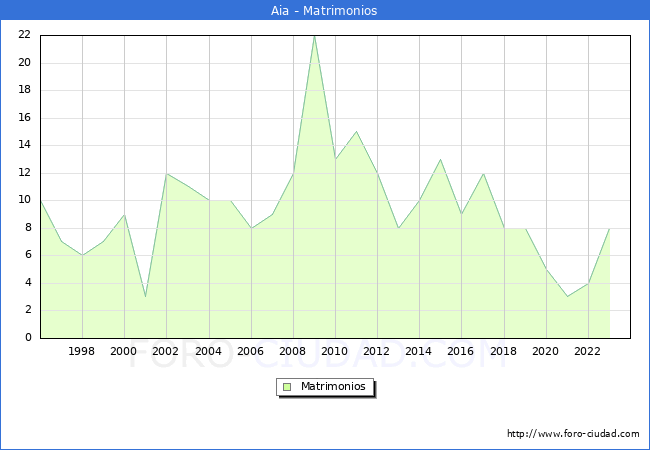Screen dimensions: 650x450
Task: Select the 2008 x-axis label
Action: coord(293,351)
